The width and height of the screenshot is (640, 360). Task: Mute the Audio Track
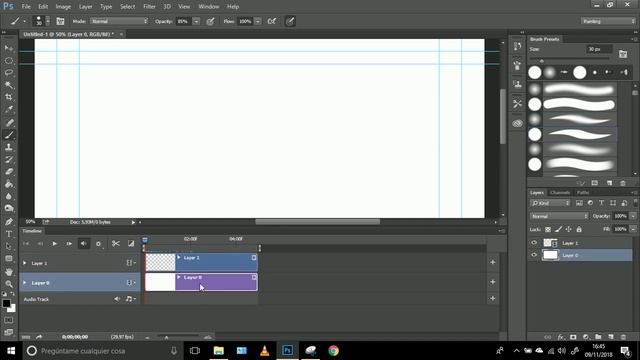(x=117, y=299)
